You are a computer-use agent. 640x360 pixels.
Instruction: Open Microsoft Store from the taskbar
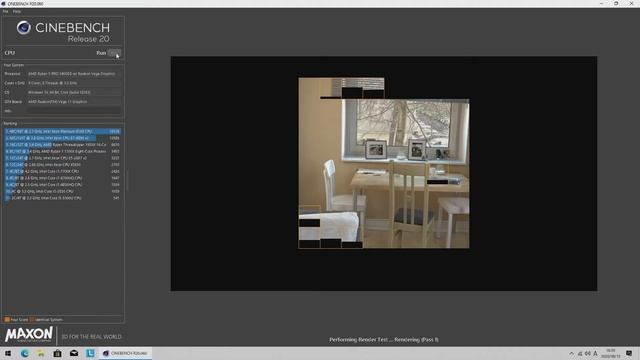tap(57, 353)
